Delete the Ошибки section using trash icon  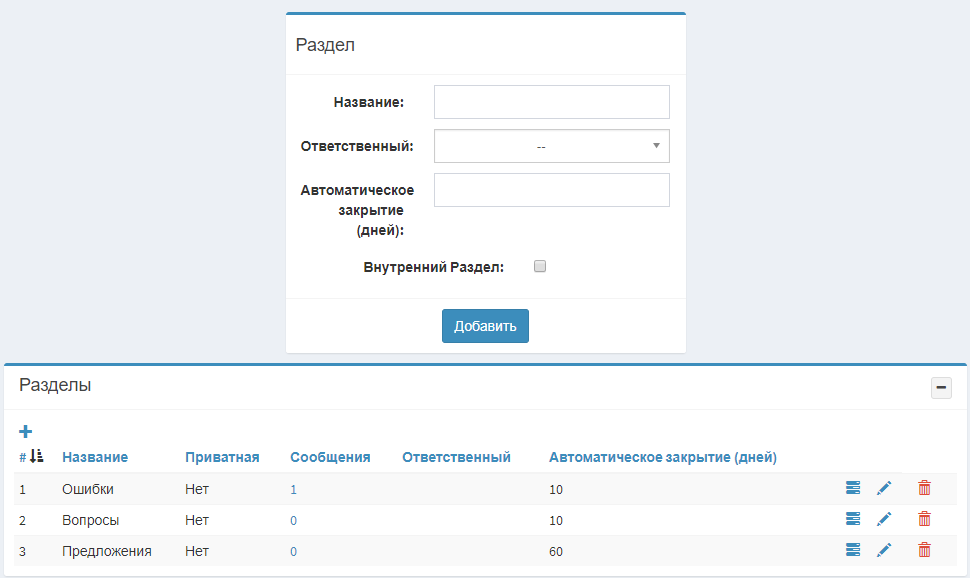924,488
